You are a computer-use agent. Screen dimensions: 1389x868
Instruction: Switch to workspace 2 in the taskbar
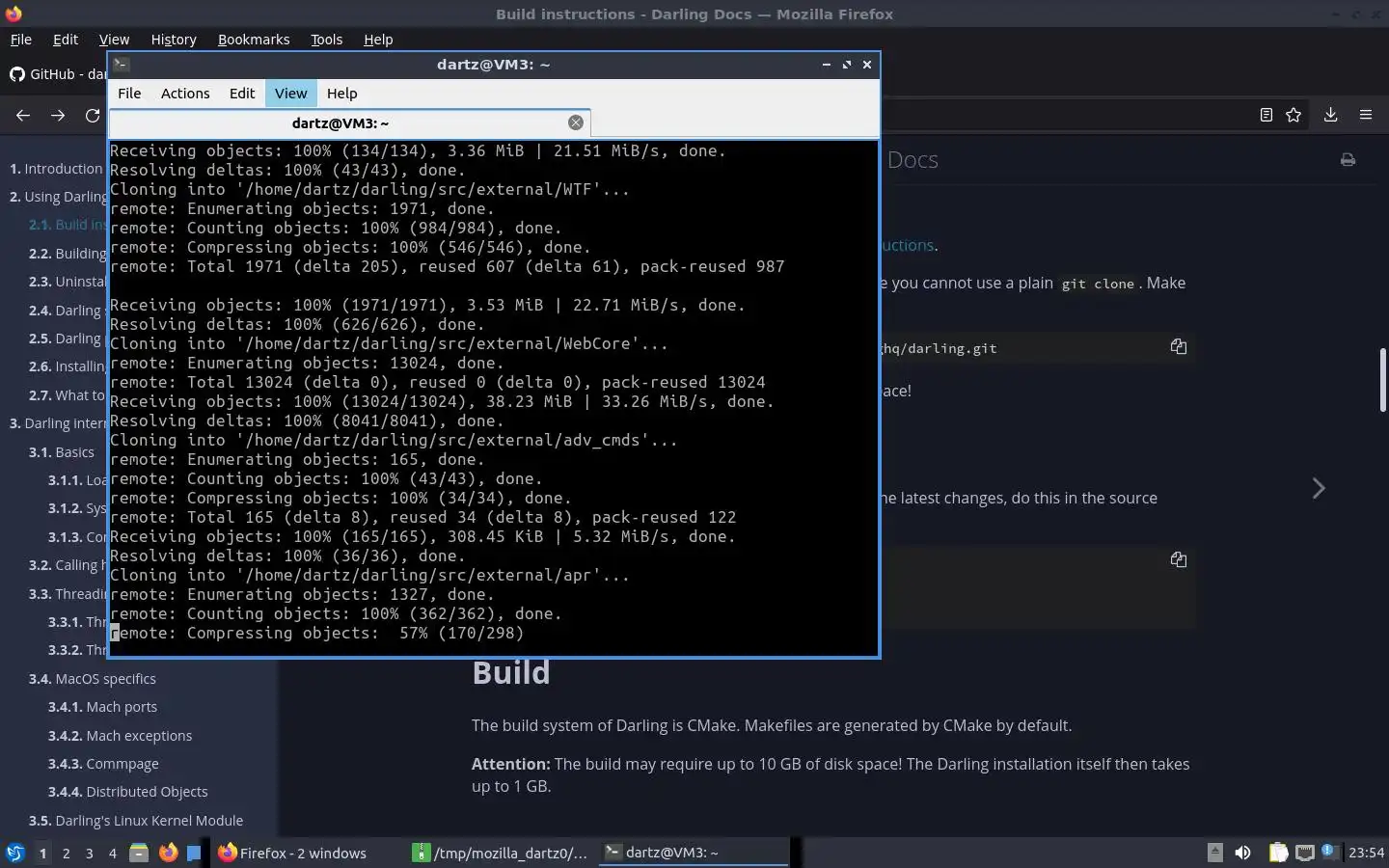pyautogui.click(x=66, y=853)
